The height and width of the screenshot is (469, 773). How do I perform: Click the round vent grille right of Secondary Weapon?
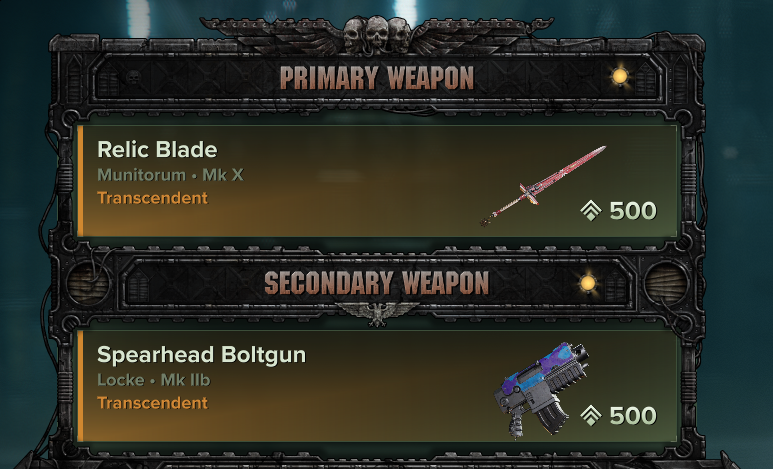click(666, 283)
